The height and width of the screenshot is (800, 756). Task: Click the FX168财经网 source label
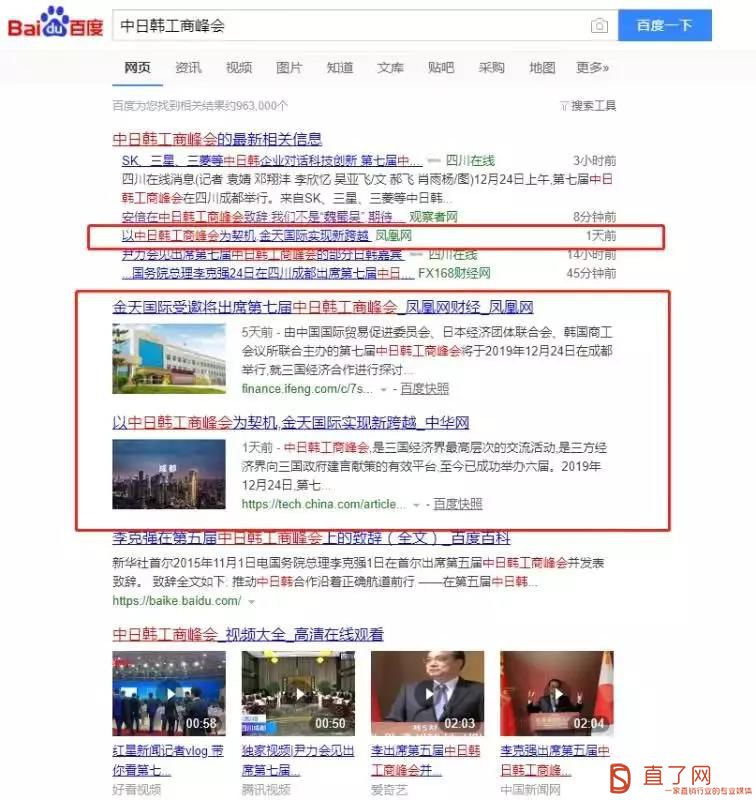pyautogui.click(x=454, y=273)
